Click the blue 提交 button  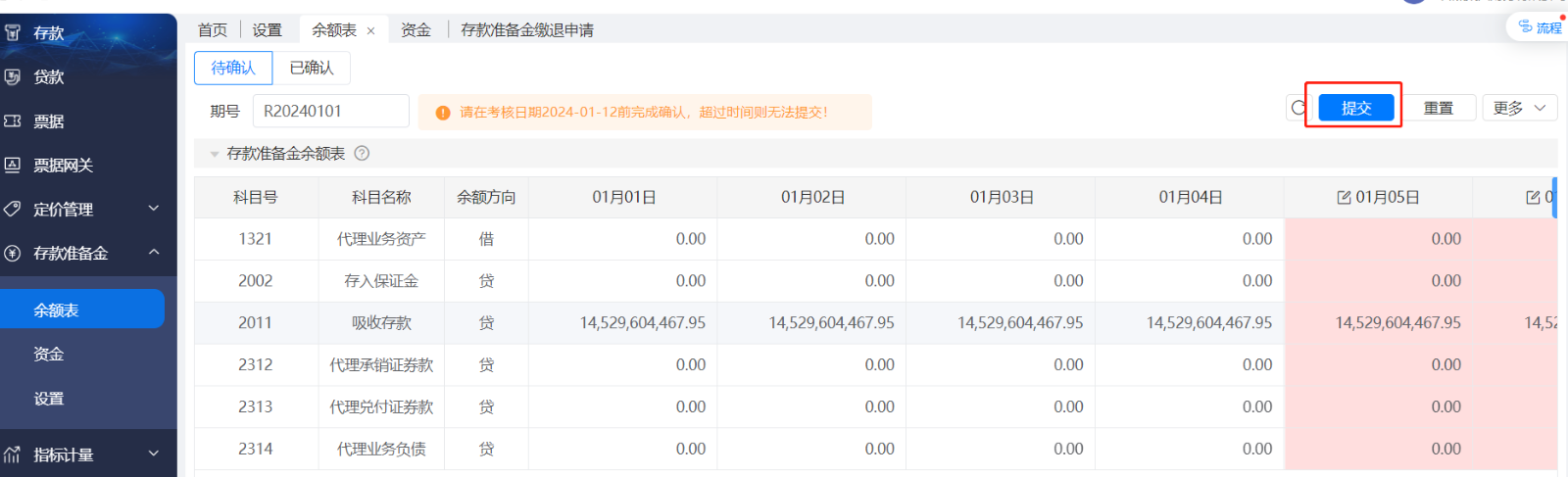point(1355,108)
